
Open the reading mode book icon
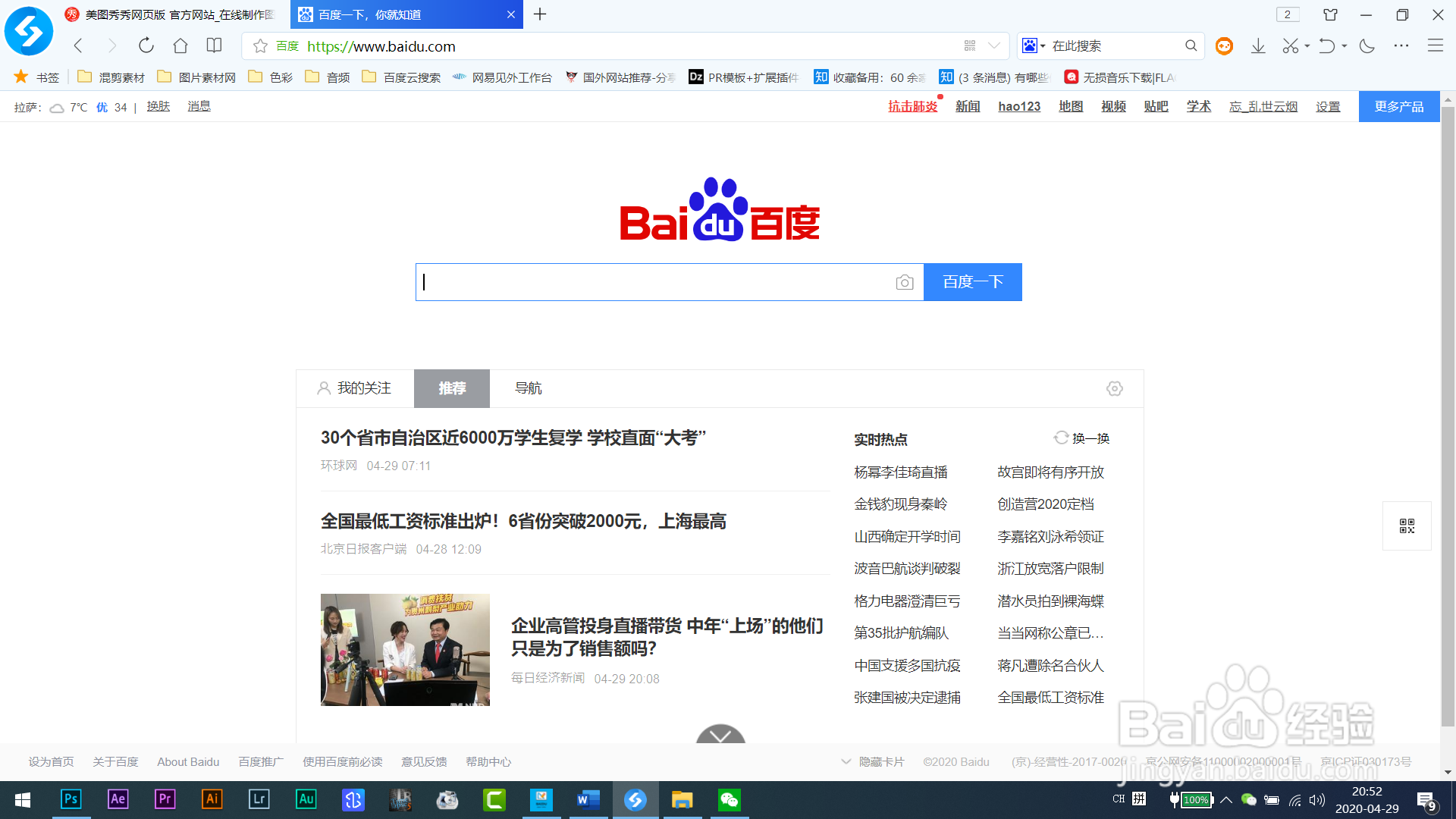215,46
